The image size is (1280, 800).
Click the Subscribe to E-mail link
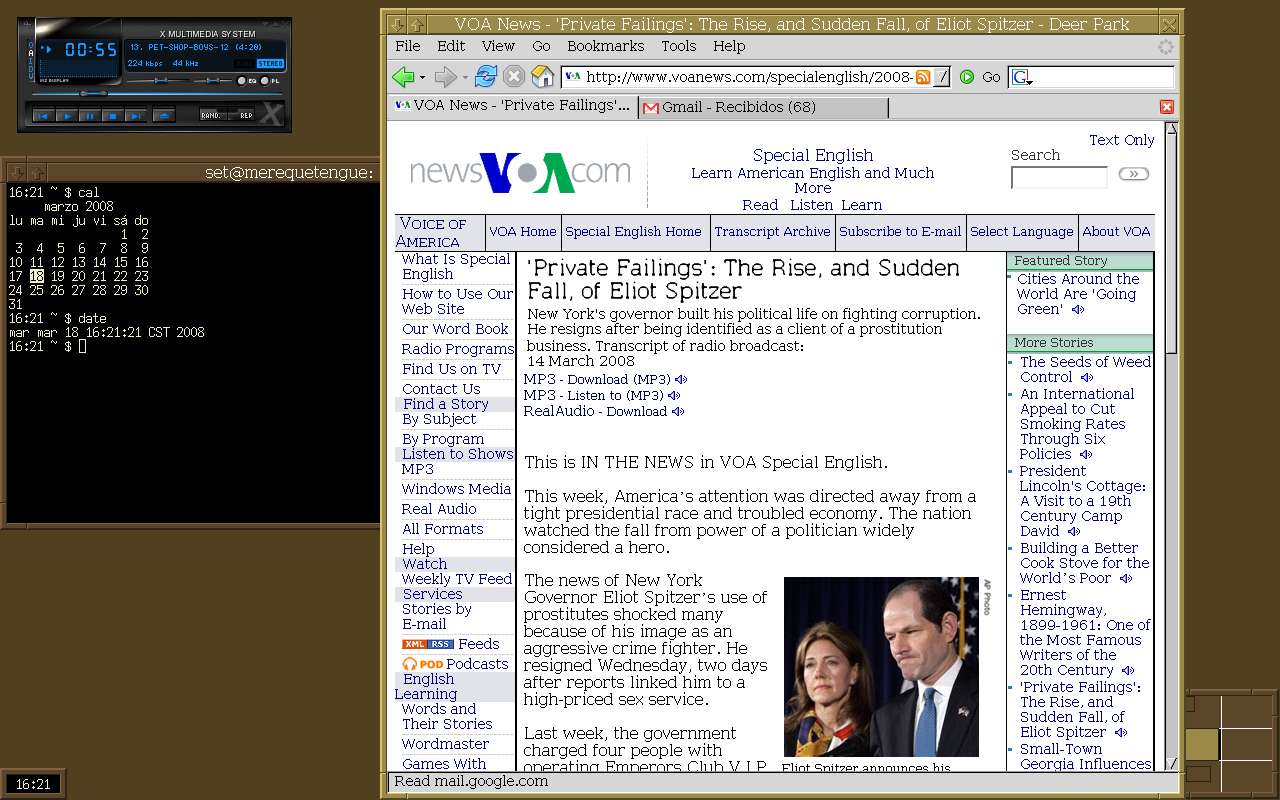click(x=900, y=231)
